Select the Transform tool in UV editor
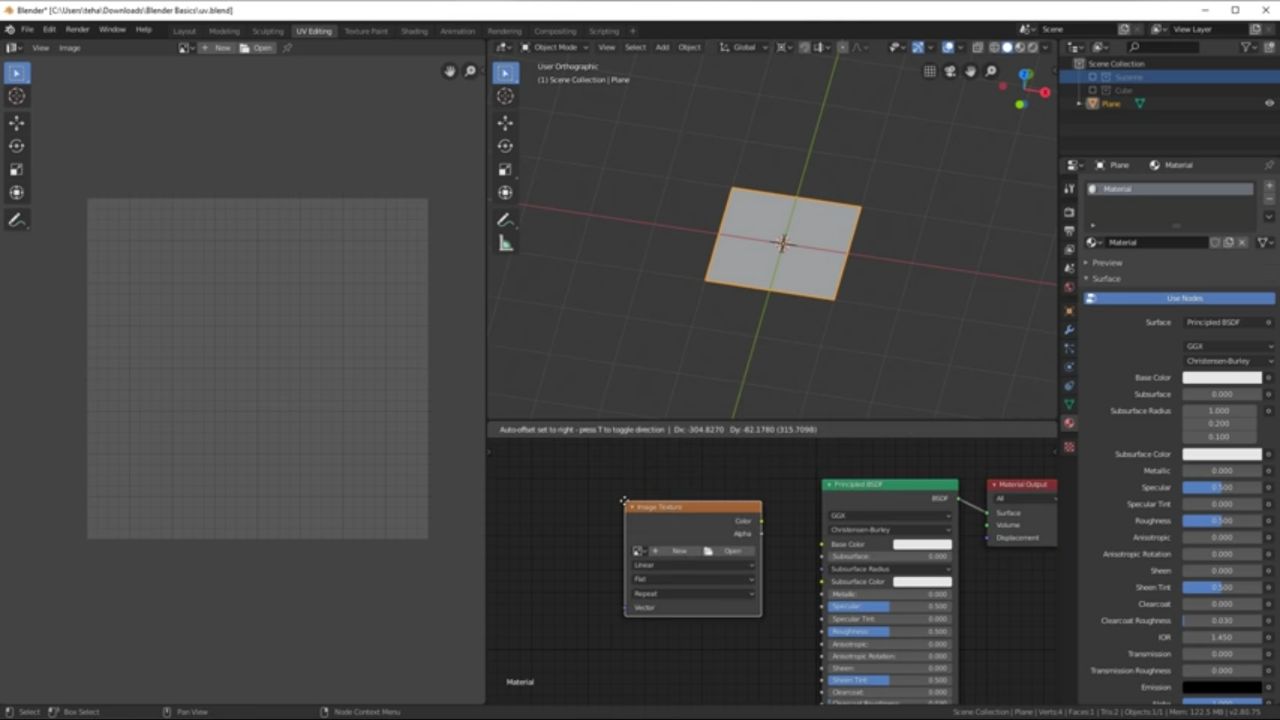This screenshot has width=1280, height=720. point(17,193)
